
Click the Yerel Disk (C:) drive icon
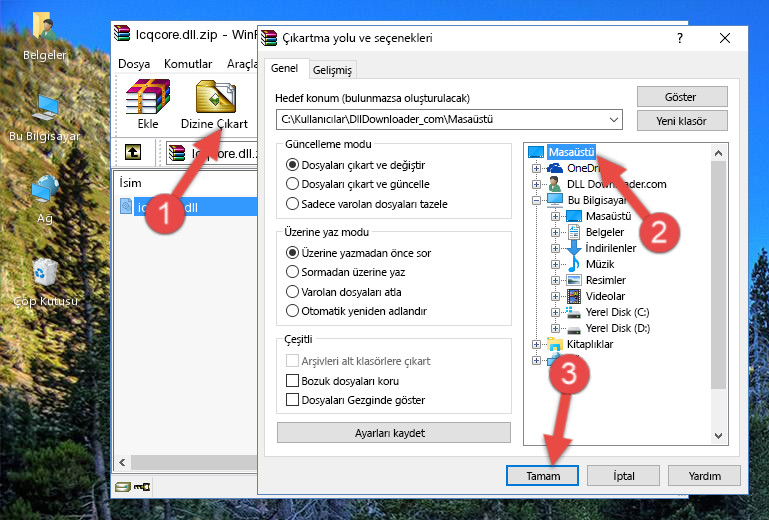[573, 312]
